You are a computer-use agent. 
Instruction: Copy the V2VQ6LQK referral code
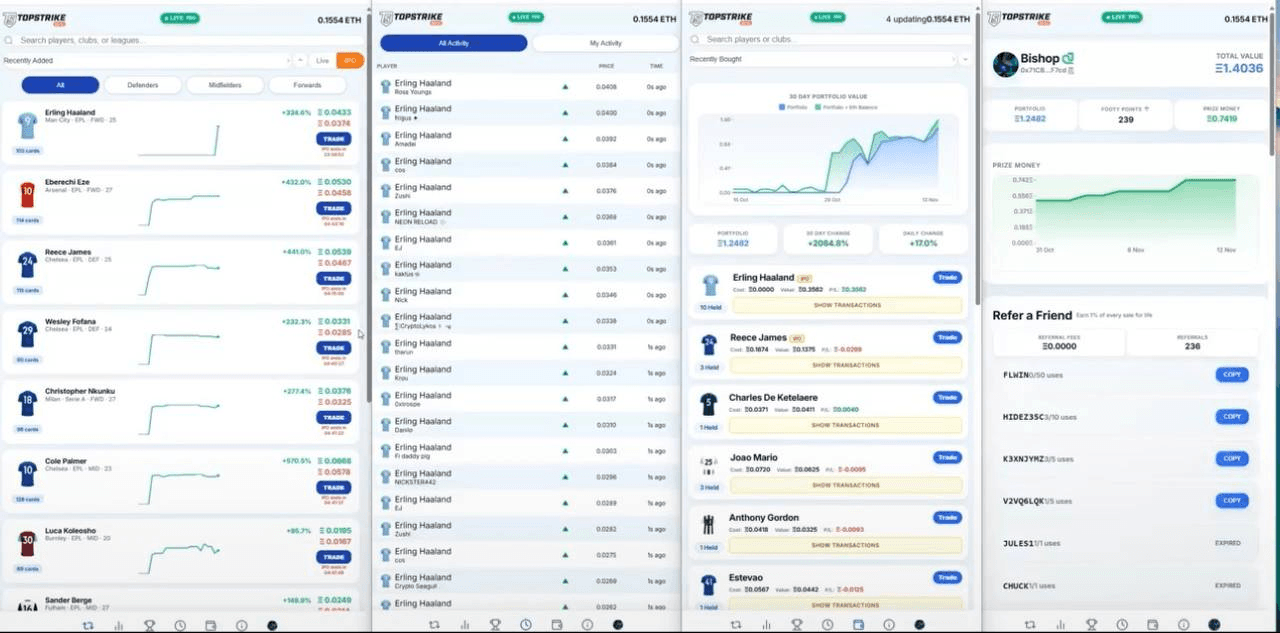[1232, 500]
